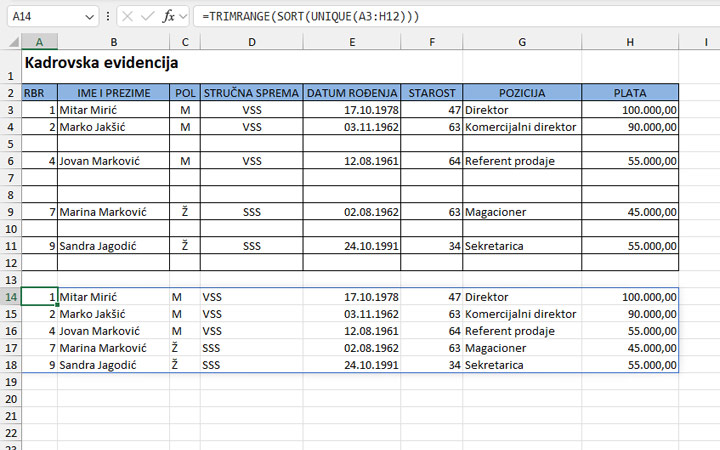Click inside the Name Box showing A14
The width and height of the screenshot is (720, 450).
45,17
